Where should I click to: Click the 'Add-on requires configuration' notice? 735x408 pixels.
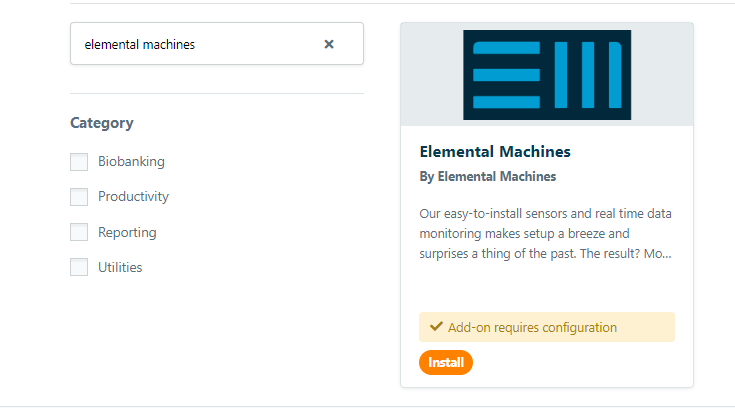(x=532, y=327)
